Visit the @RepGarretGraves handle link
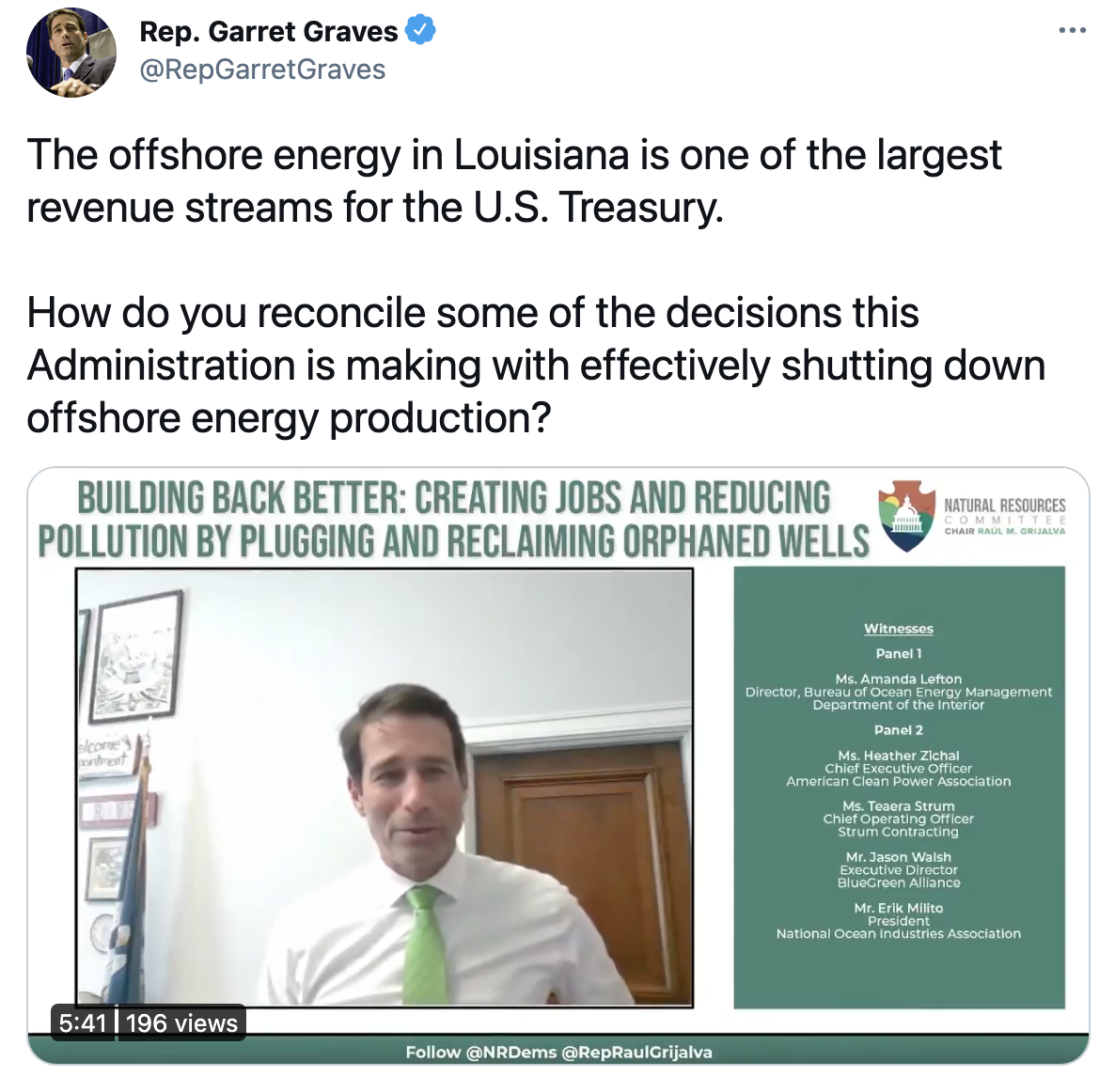This screenshot has height=1092, width=1115. [x=262, y=70]
